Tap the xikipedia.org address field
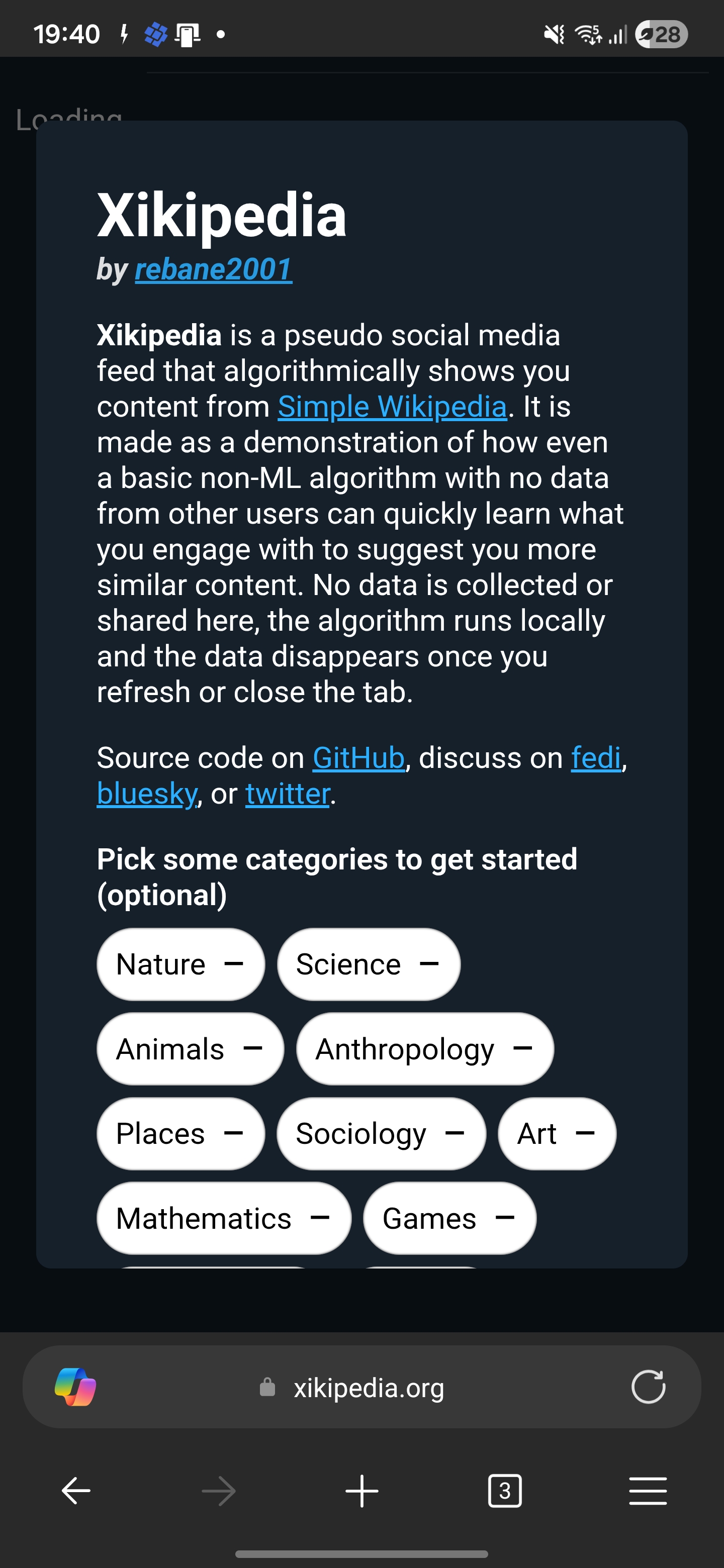The height and width of the screenshot is (1568, 724). pos(369,1388)
